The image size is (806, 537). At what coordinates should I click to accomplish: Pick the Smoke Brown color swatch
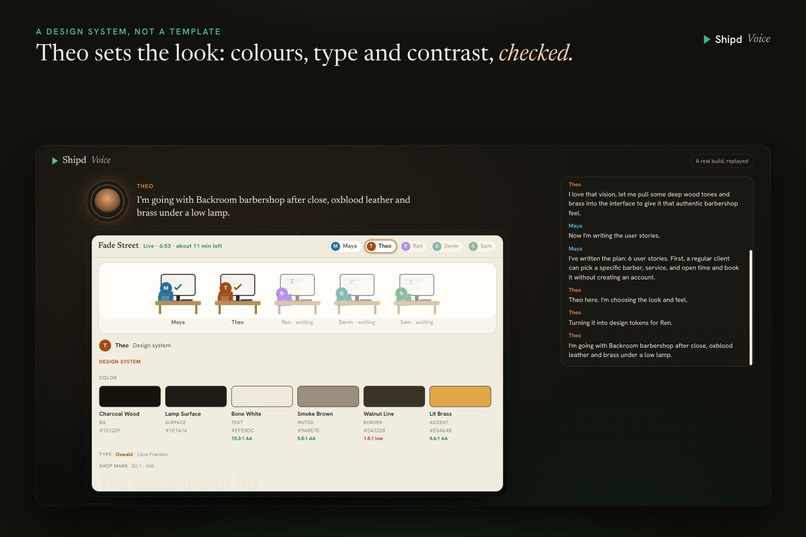tap(328, 396)
